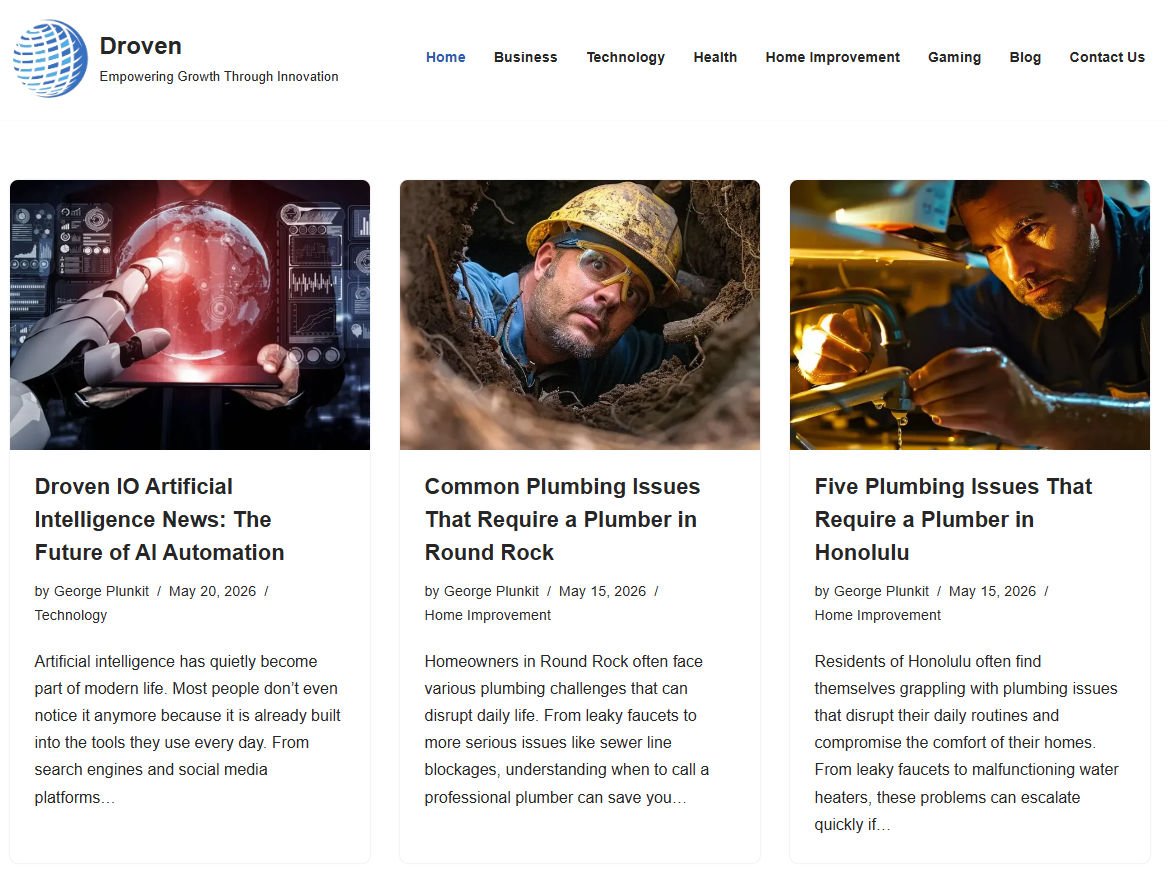Open the AI robot hand article thumbnail
This screenshot has width=1168, height=874.
click(190, 314)
